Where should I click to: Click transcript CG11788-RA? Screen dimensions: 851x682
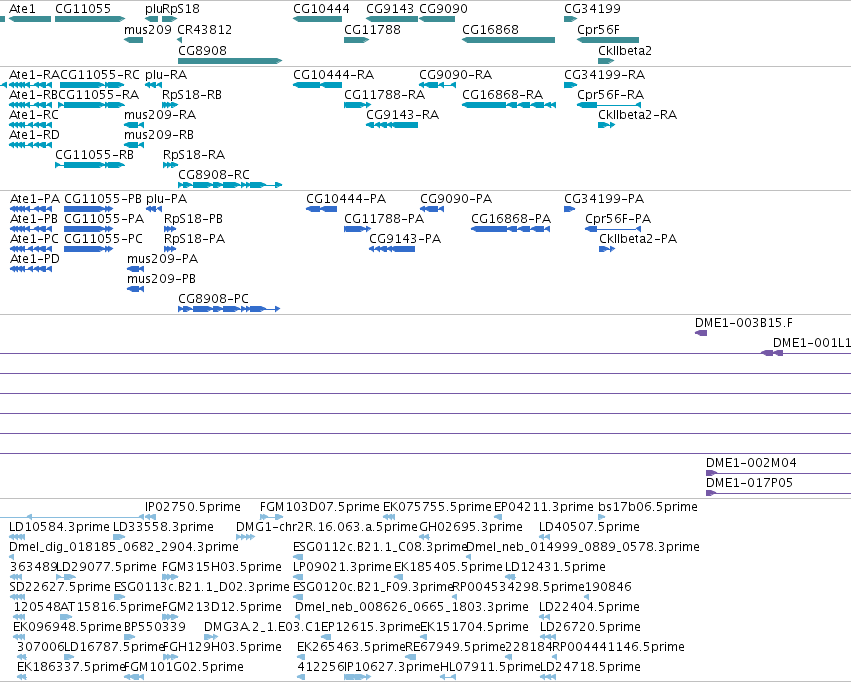[357, 105]
